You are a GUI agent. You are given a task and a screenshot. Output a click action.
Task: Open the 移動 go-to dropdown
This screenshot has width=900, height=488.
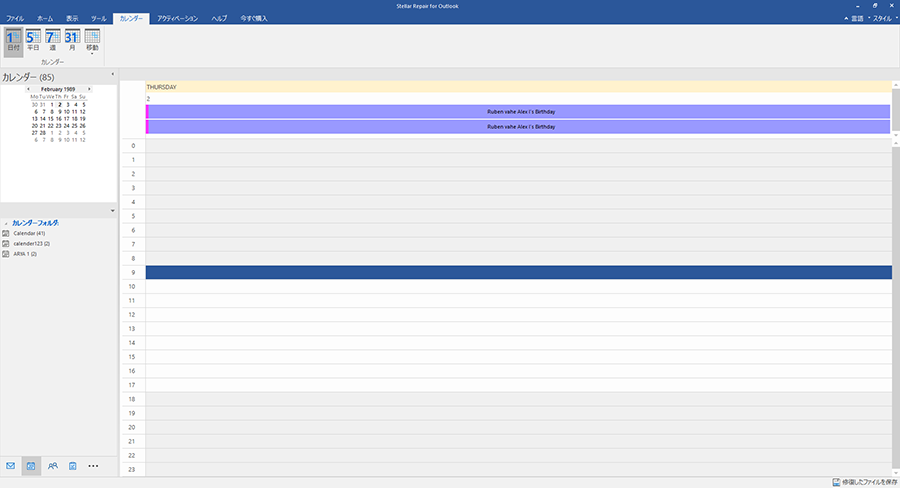[92, 40]
